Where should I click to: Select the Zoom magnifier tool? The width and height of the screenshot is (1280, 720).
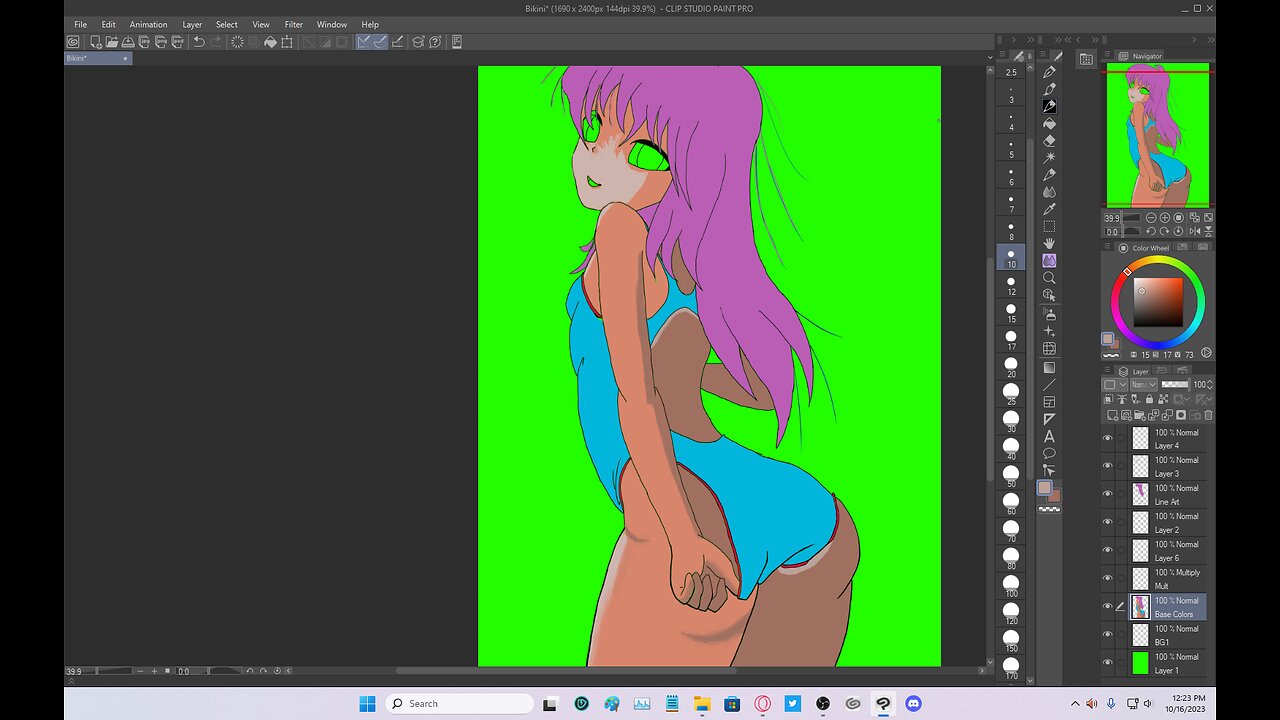[x=1049, y=278]
